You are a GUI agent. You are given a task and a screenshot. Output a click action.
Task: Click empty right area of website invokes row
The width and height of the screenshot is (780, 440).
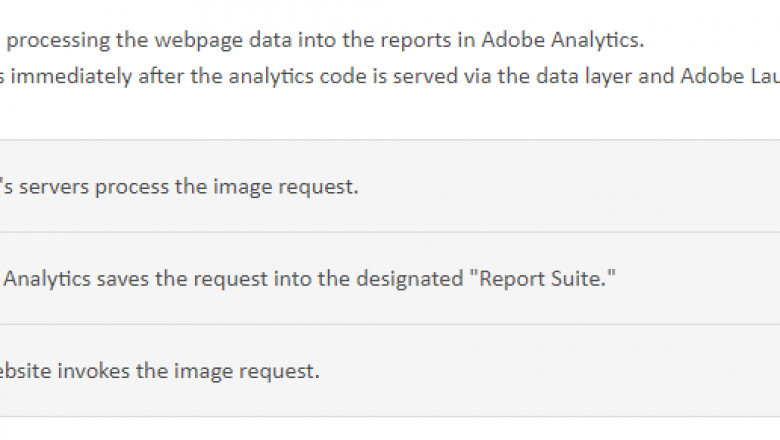click(600, 371)
